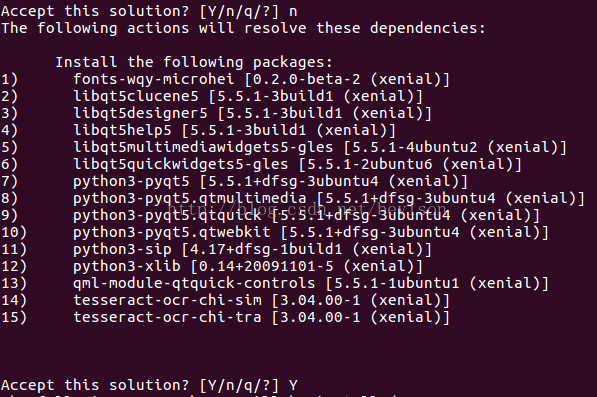Viewport: 597px width, 397px height.
Task: Click libqt5quickwidgets5-gles package name
Action: [x=180, y=164]
